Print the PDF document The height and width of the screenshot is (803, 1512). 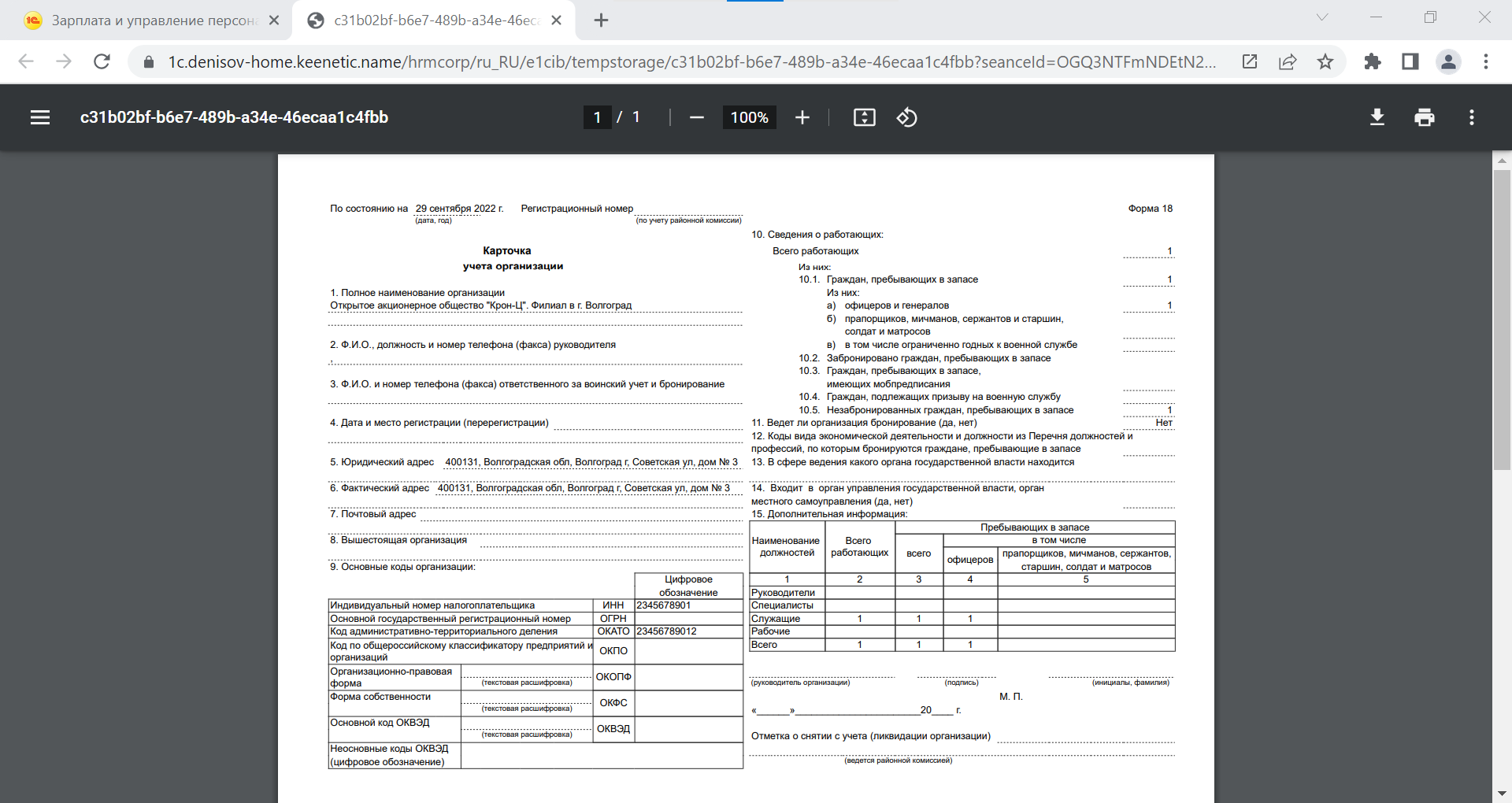1424,117
